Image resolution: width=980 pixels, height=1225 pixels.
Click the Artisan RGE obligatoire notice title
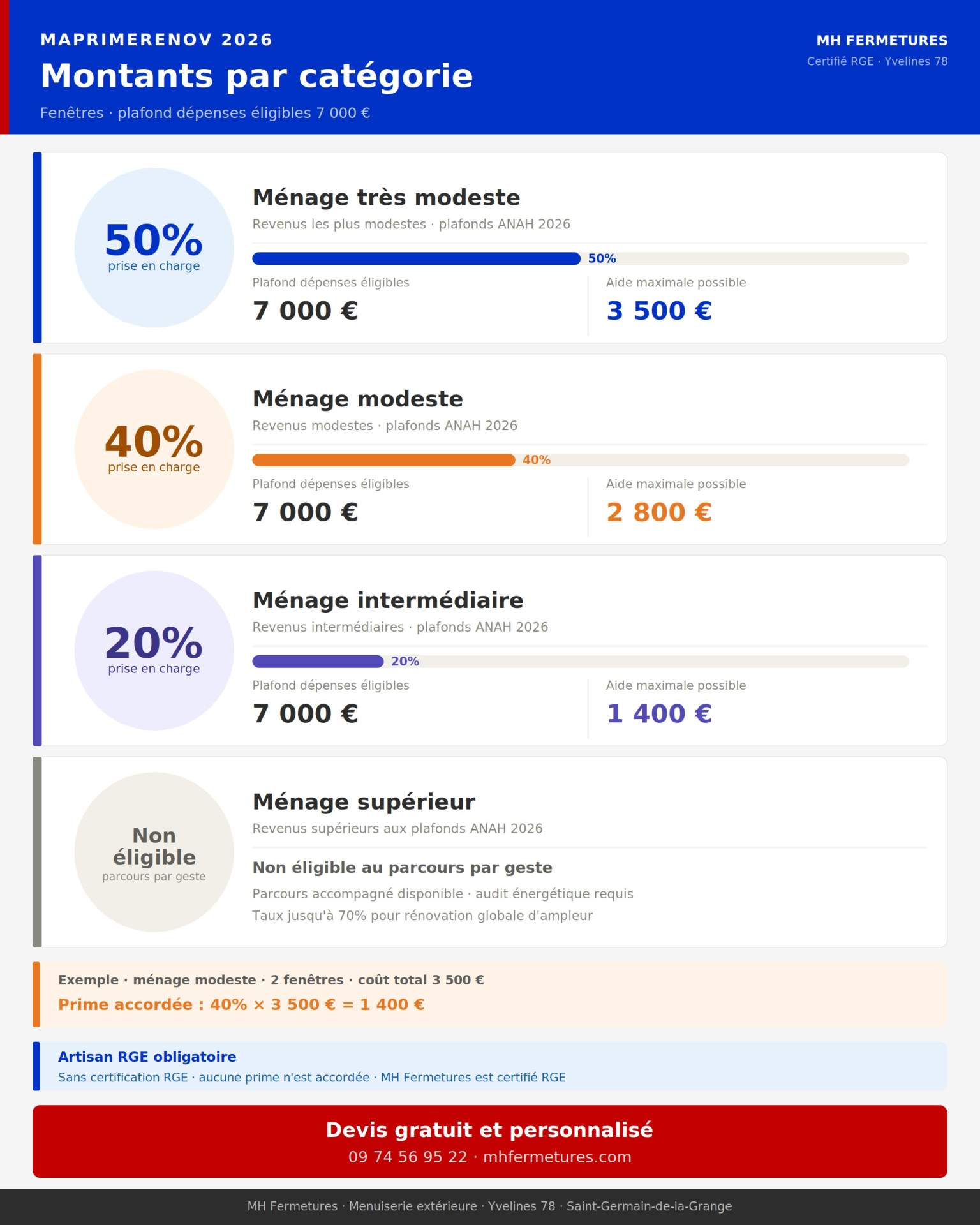coord(147,1057)
